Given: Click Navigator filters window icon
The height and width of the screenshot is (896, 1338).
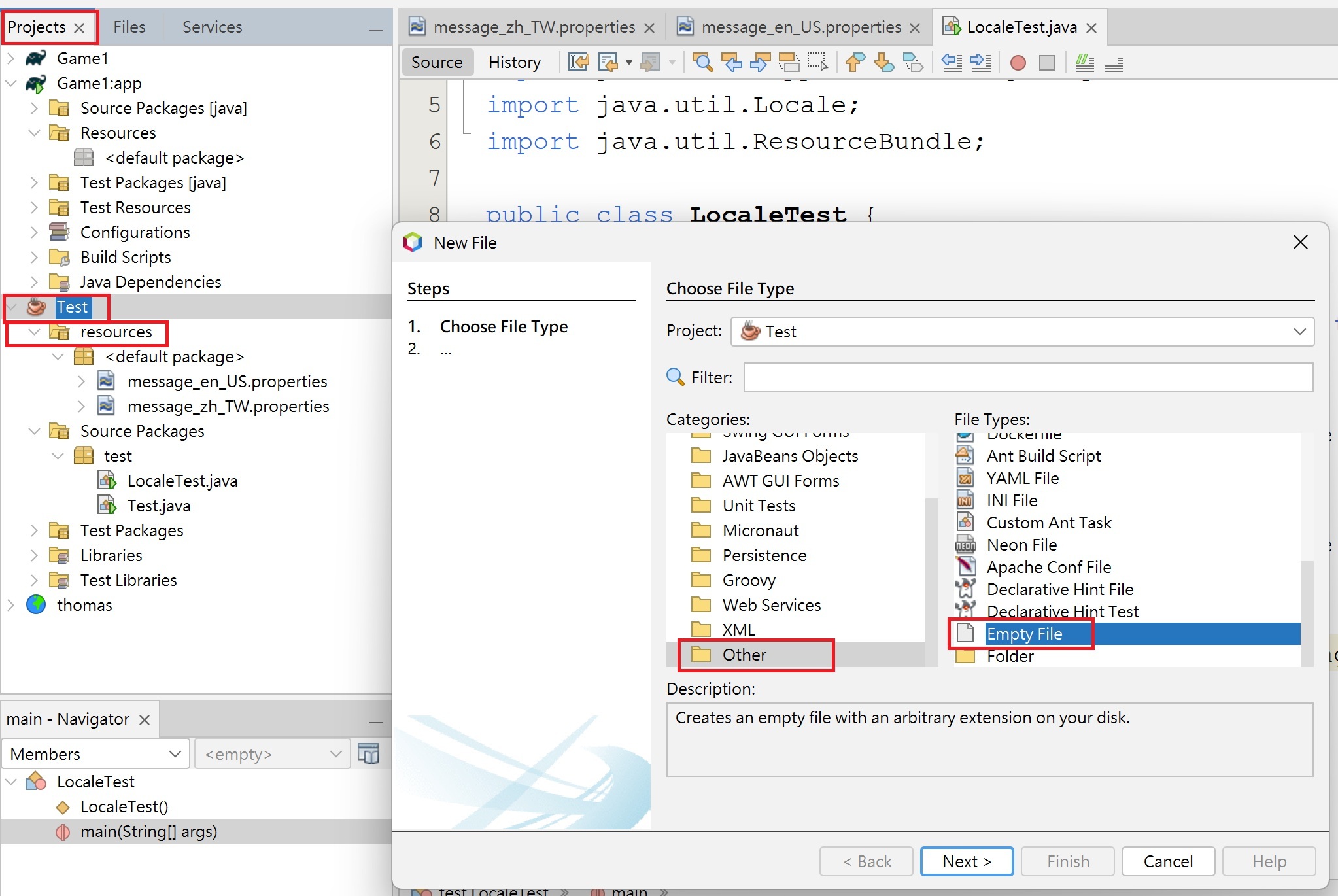Looking at the screenshot, I should pos(368,754).
